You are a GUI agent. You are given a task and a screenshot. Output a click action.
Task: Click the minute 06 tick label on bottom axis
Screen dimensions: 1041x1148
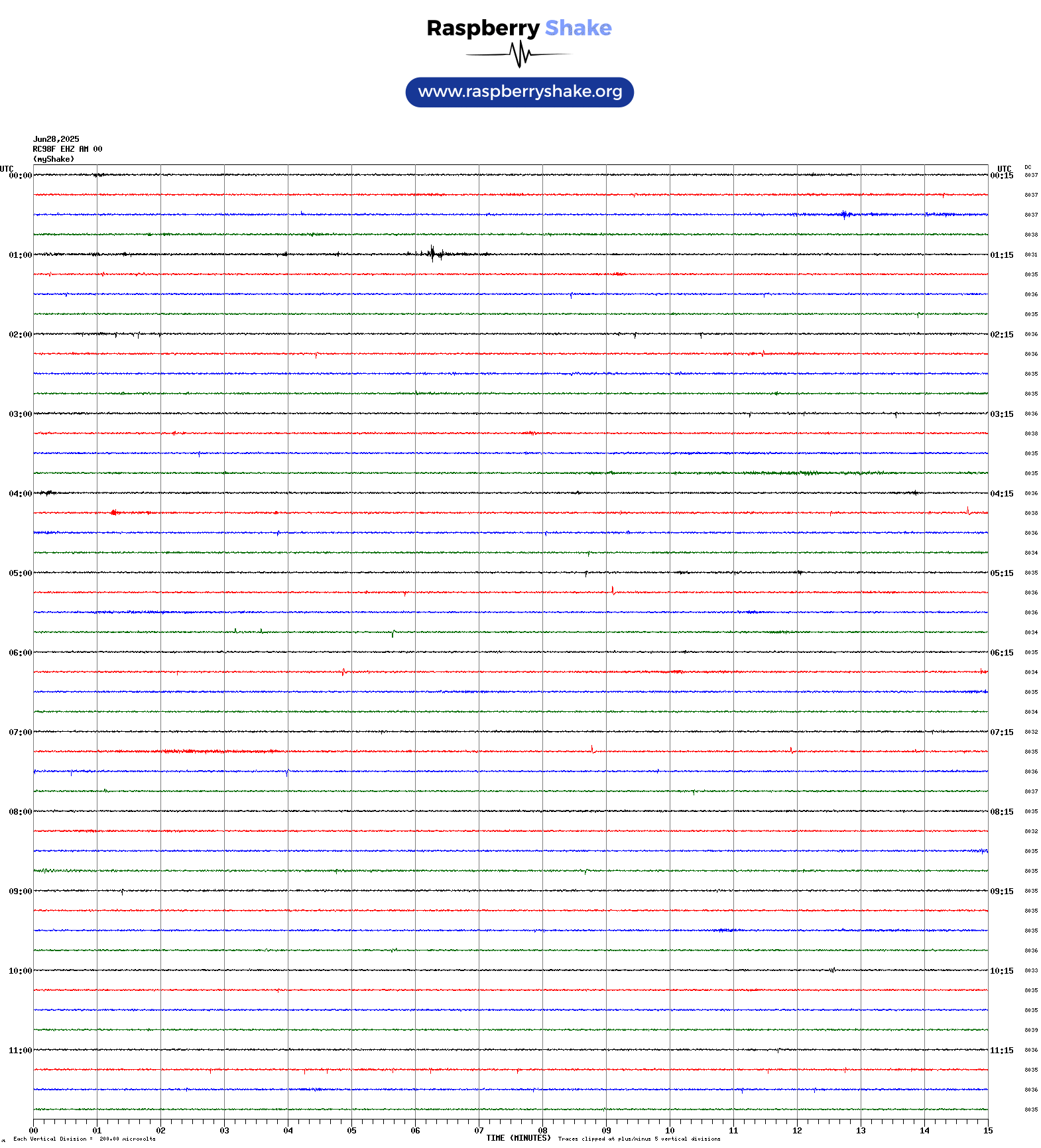[x=415, y=1131]
